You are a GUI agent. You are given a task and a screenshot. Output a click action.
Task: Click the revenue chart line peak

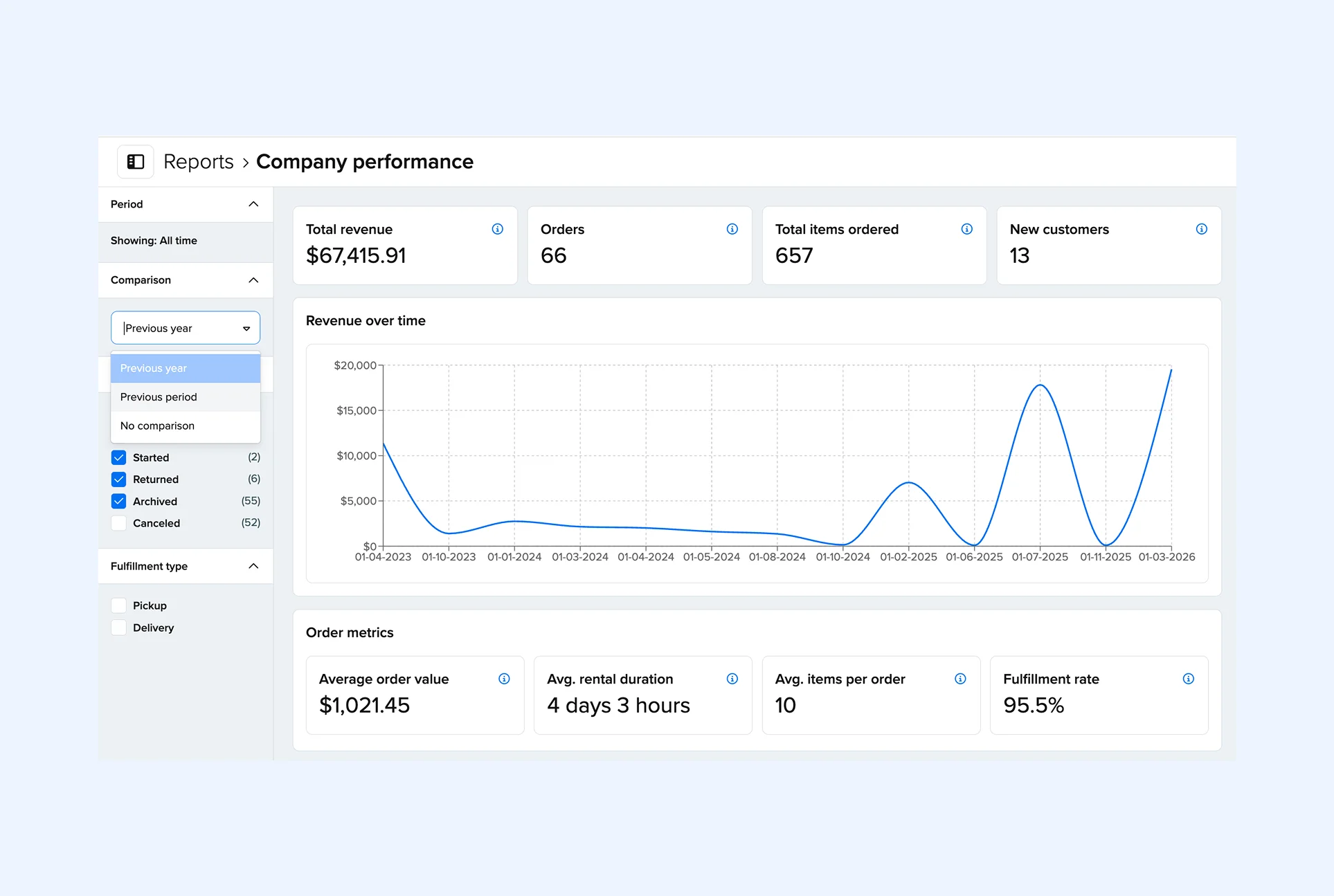point(1040,385)
